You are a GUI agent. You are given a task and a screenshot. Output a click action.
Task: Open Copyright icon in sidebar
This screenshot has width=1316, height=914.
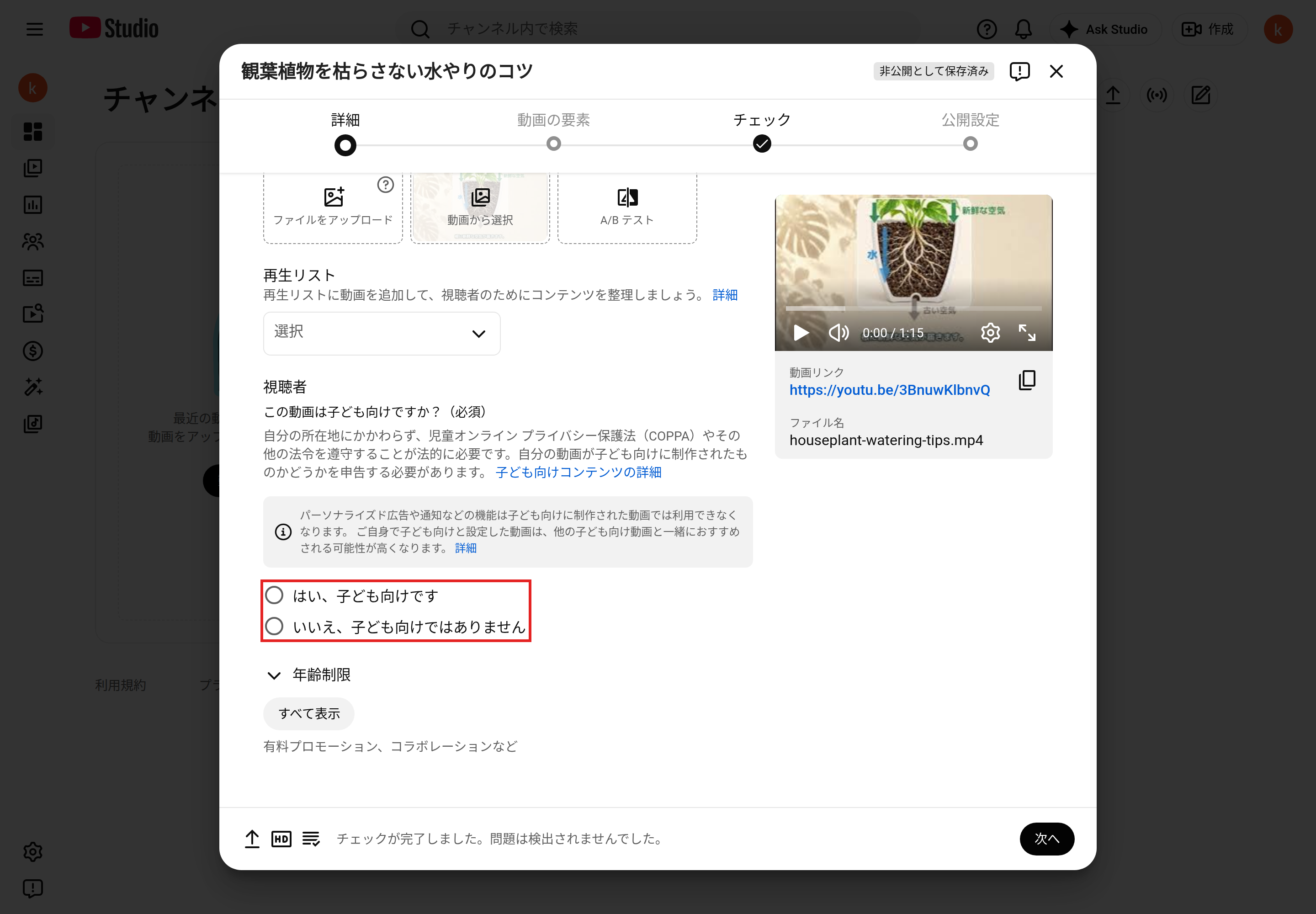pyautogui.click(x=32, y=314)
